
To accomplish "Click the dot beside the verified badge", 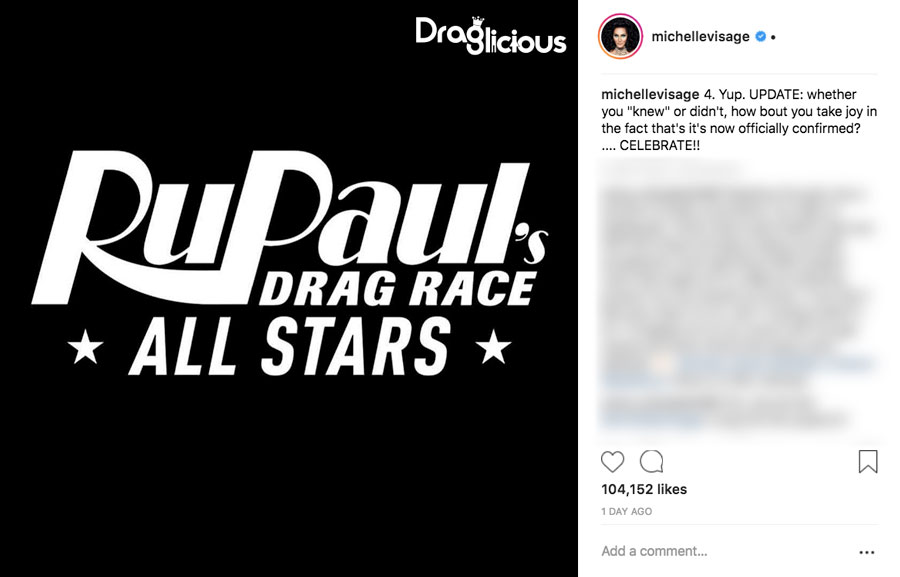I will (773, 37).
